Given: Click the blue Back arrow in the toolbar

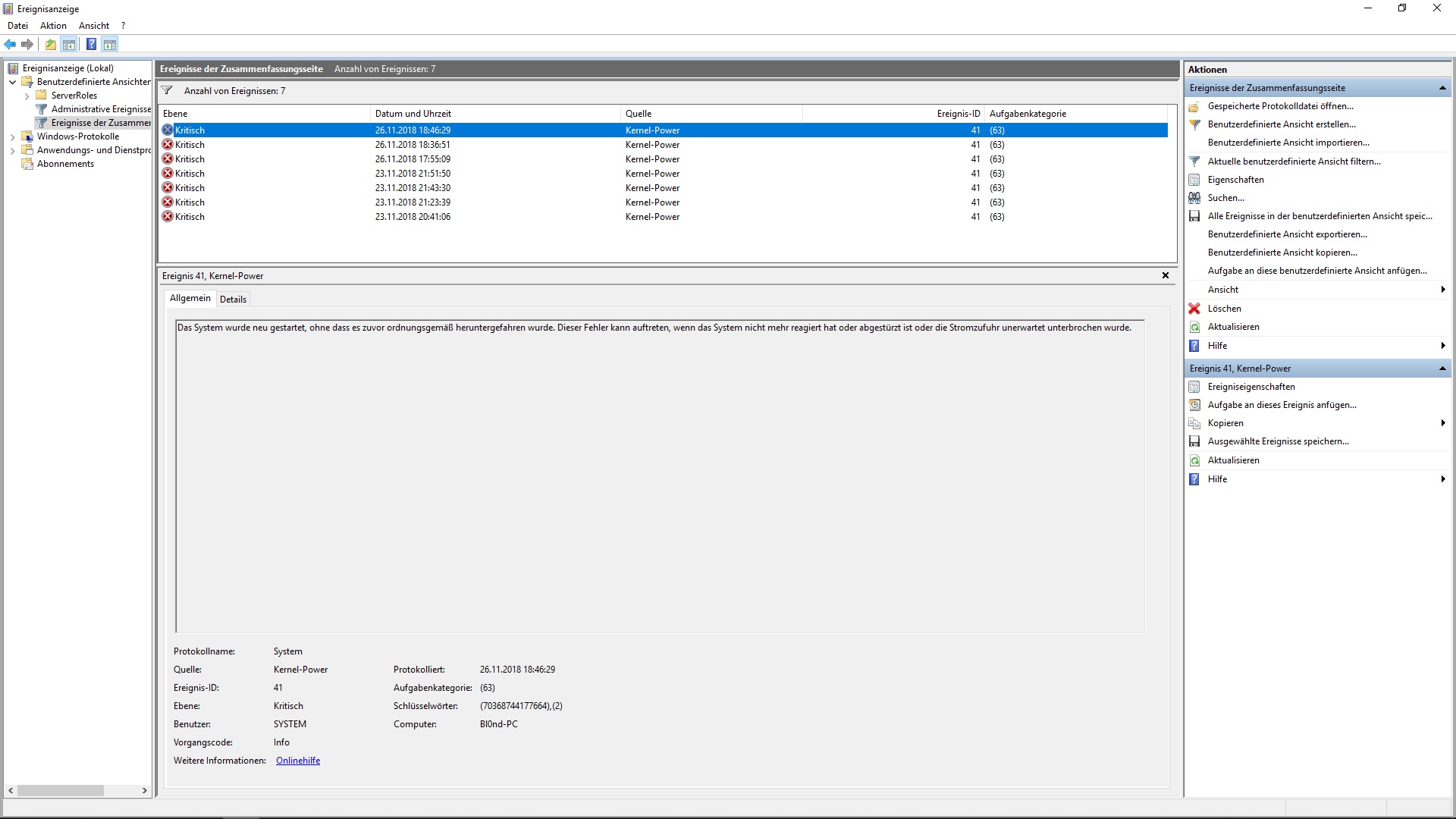Looking at the screenshot, I should (x=10, y=45).
